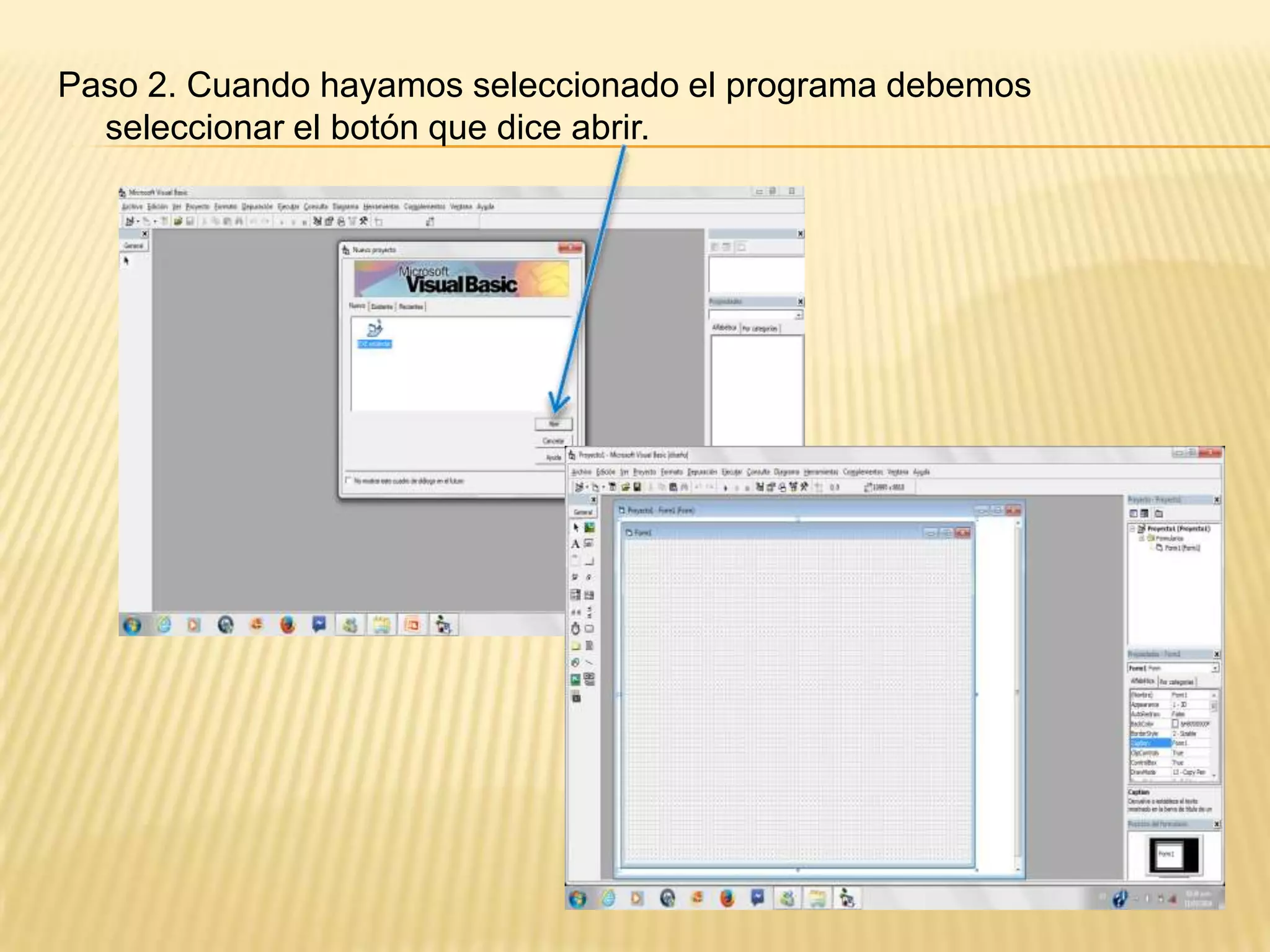Open Firefox from the front window taskbar
The width and height of the screenshot is (1270, 952).
[x=727, y=898]
